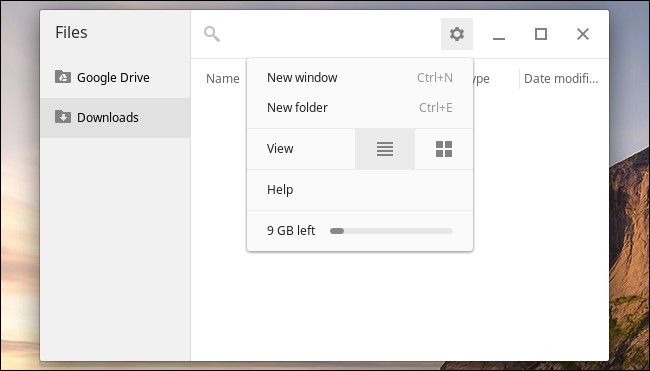The height and width of the screenshot is (371, 650).
Task: Choose New folder menu entry
Action: point(360,107)
